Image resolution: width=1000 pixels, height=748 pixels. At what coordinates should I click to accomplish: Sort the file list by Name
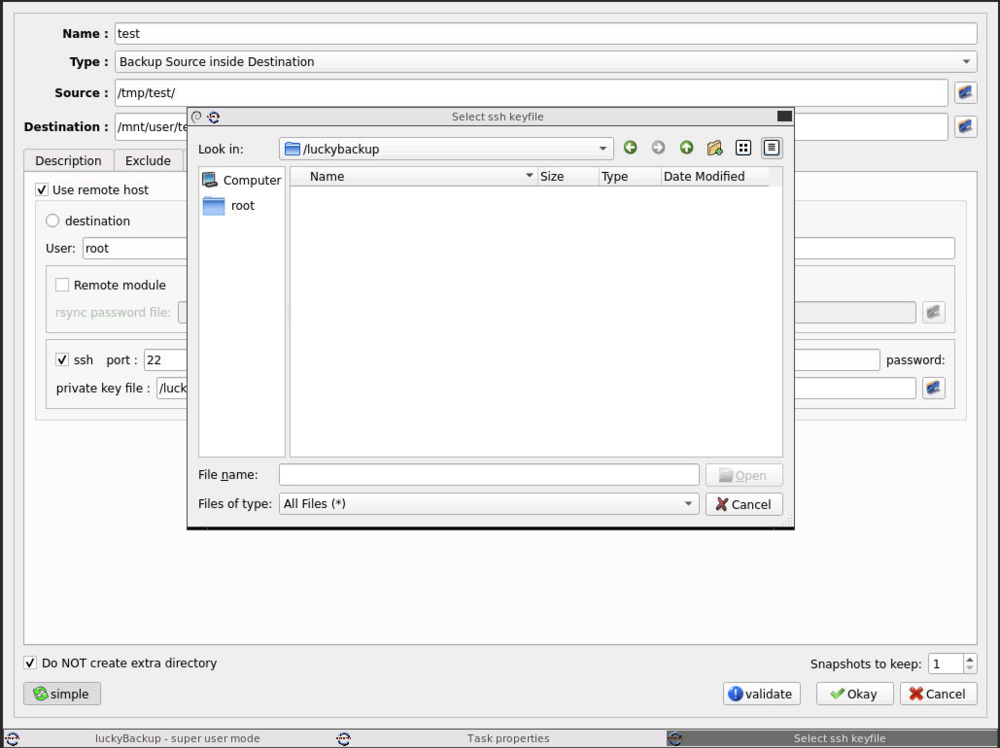coord(413,177)
